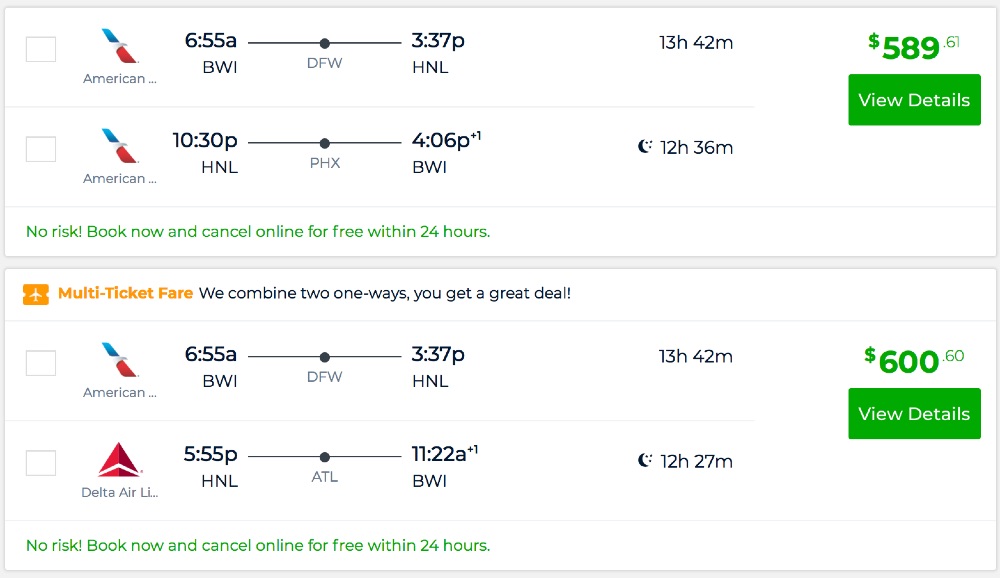This screenshot has width=1000, height=578.
Task: Check the 6:55a flight in Multi-Ticket fare
Action: [x=41, y=363]
